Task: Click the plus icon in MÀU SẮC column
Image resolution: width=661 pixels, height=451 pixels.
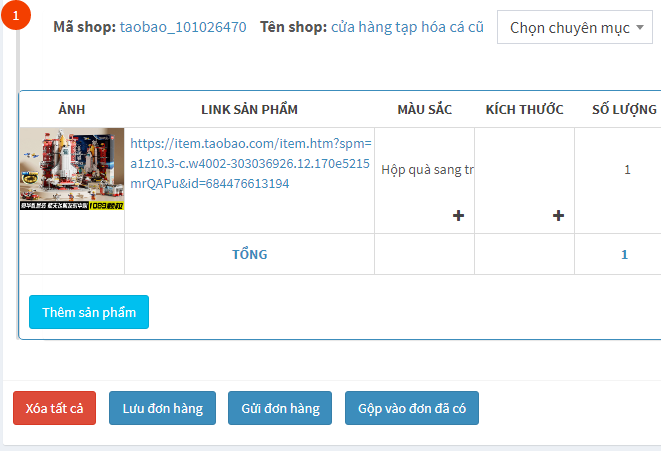Action: pyautogui.click(x=458, y=216)
